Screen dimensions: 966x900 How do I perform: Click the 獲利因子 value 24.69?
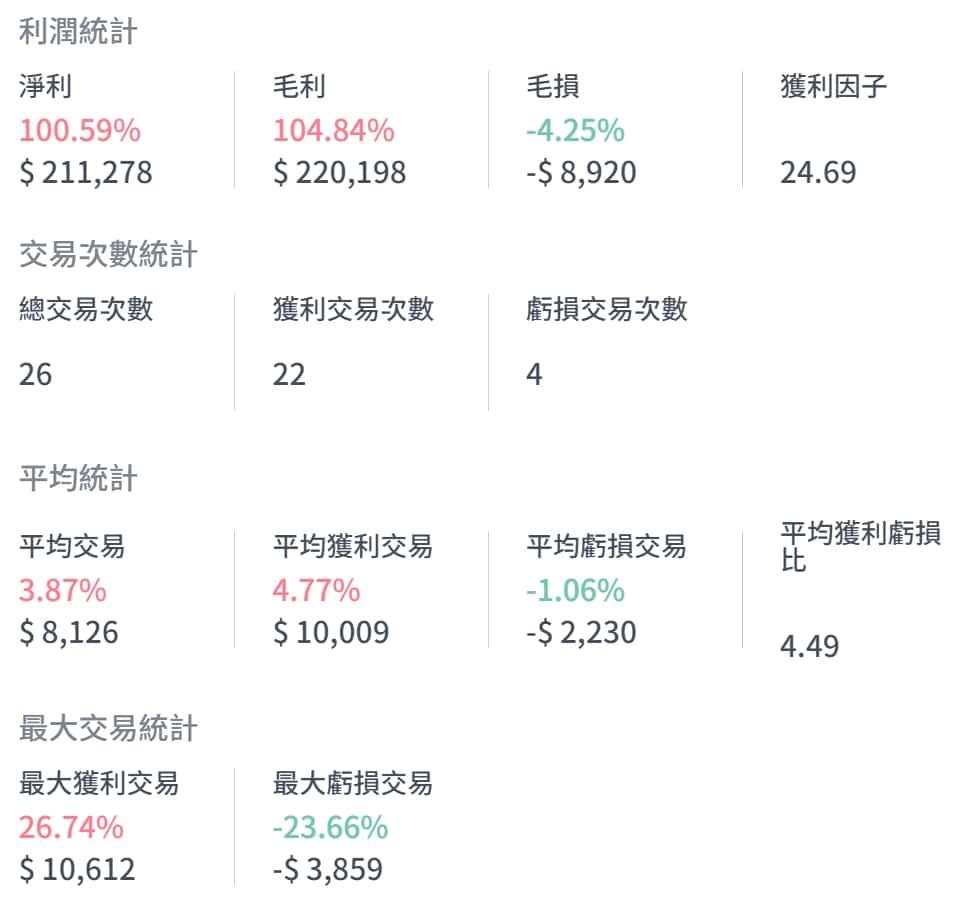[x=818, y=173]
